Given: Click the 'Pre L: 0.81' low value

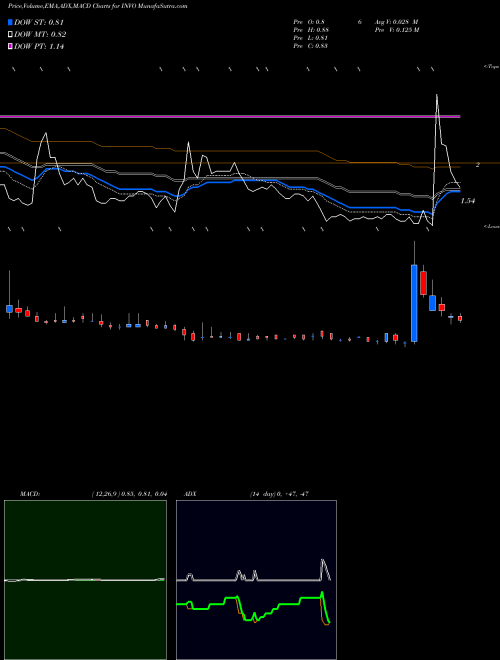Looking at the screenshot, I should point(311,38).
